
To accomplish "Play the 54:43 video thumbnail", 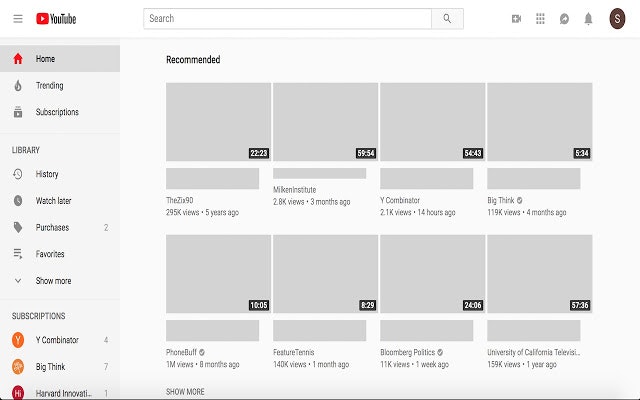I will coord(433,122).
